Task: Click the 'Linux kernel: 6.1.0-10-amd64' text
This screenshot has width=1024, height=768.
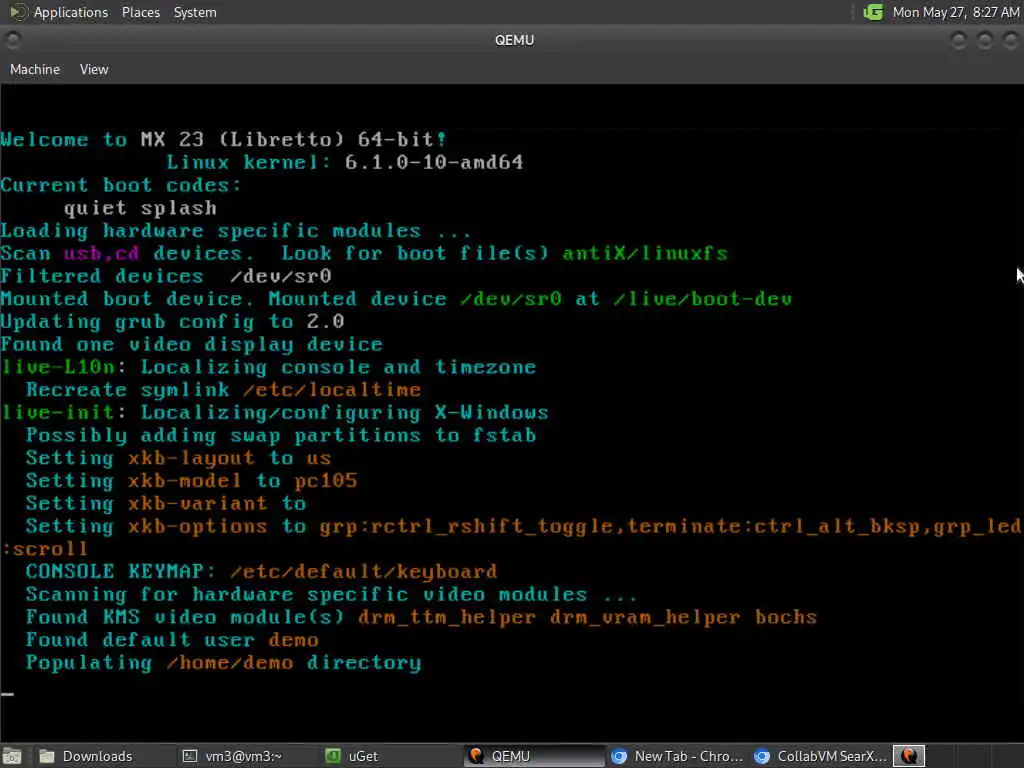Action: point(345,163)
